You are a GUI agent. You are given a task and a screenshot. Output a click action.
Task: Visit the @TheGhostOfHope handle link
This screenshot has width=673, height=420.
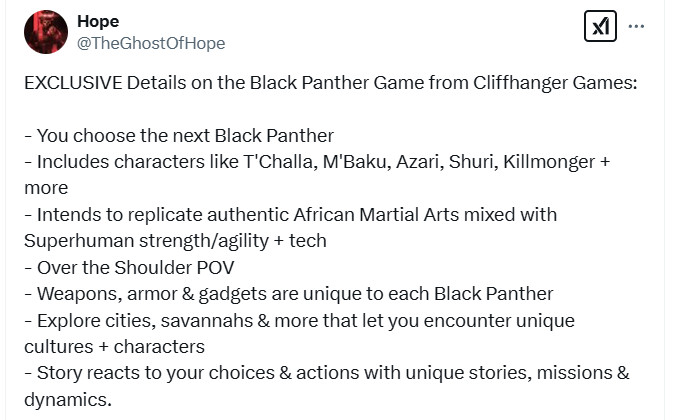(150, 43)
